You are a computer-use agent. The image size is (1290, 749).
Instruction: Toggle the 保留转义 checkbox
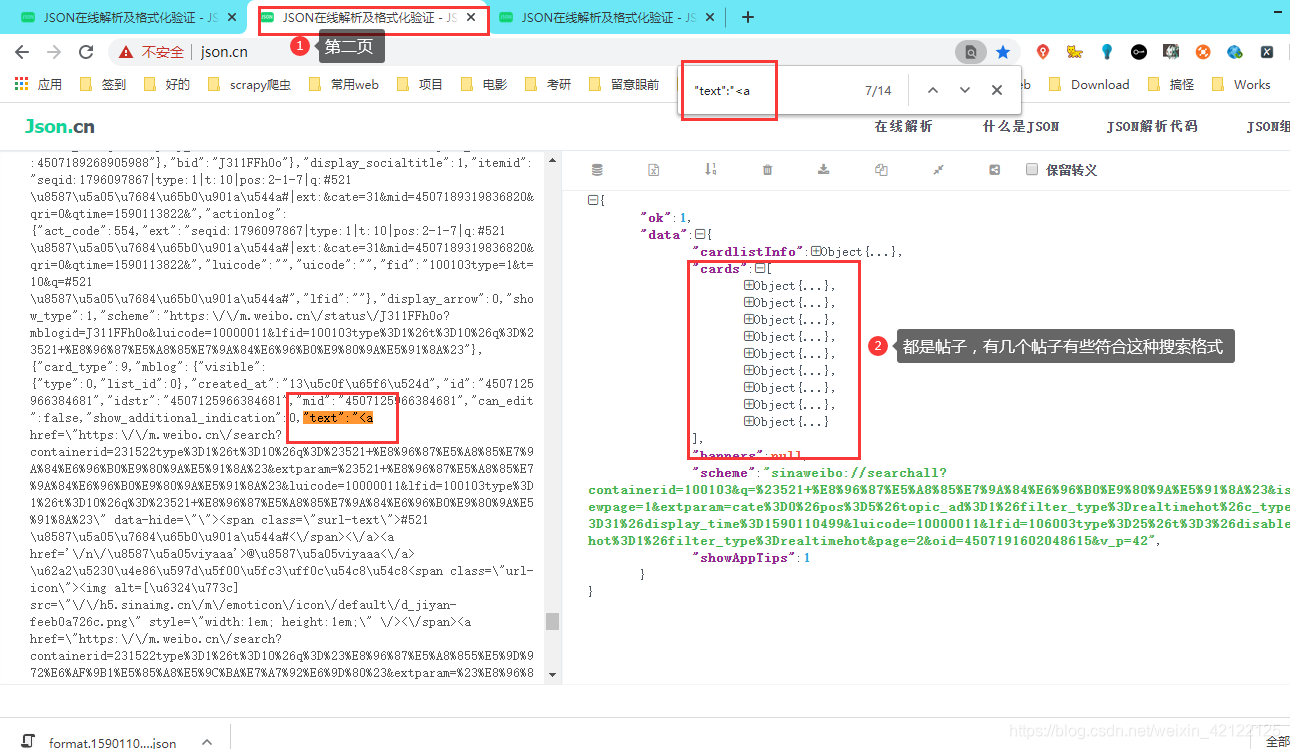1032,169
